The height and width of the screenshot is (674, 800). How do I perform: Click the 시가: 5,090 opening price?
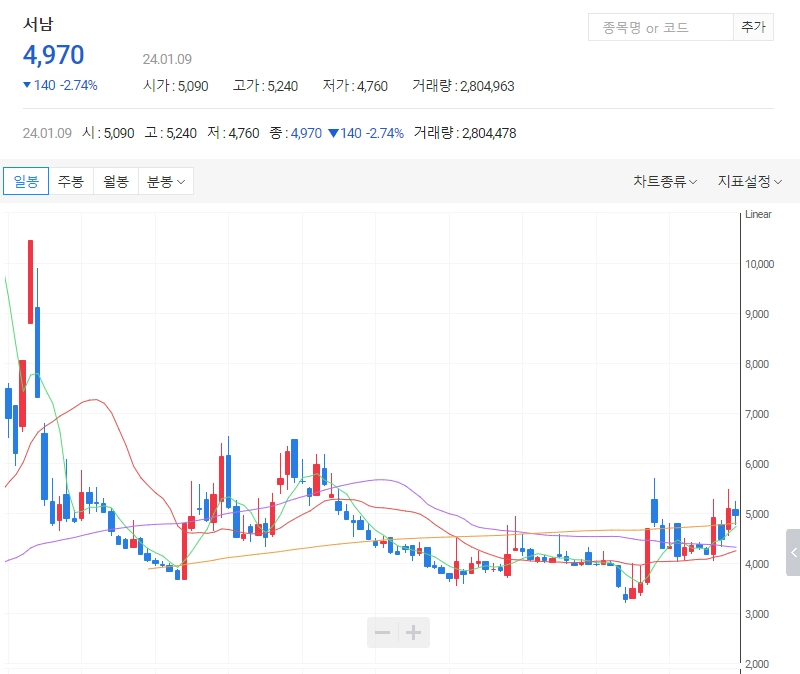[x=176, y=86]
